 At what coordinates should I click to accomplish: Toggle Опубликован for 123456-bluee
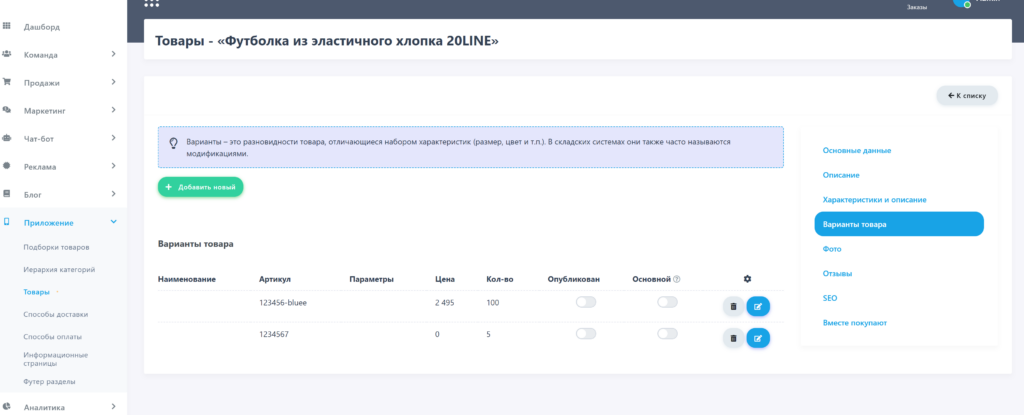586,302
